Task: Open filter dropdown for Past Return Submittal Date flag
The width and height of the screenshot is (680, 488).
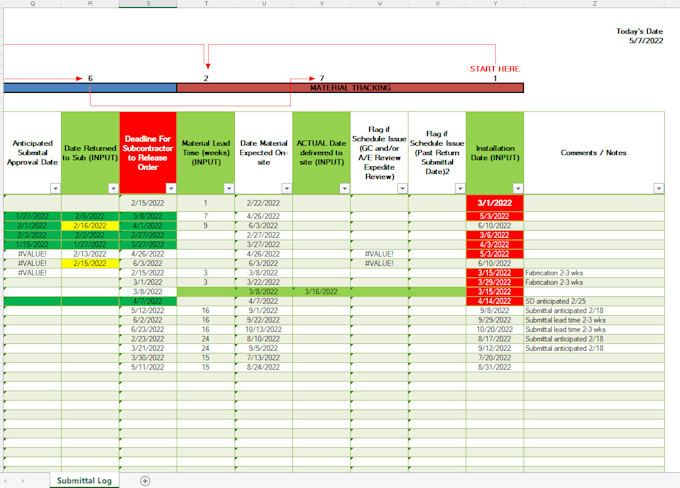Action: tap(460, 188)
